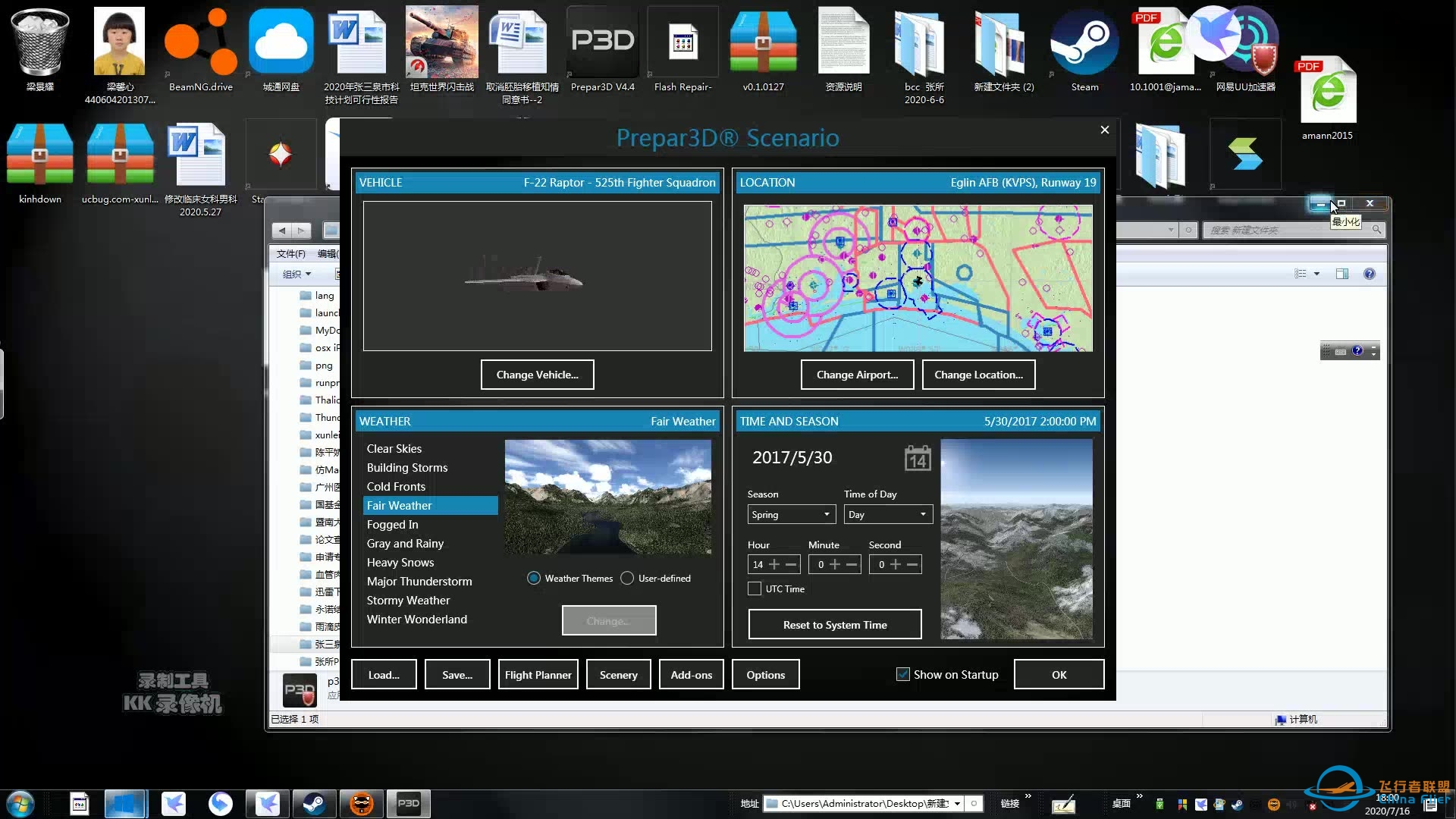This screenshot has width=1456, height=819.
Task: Click search magnifier in Explorer search box
Action: point(1376,230)
